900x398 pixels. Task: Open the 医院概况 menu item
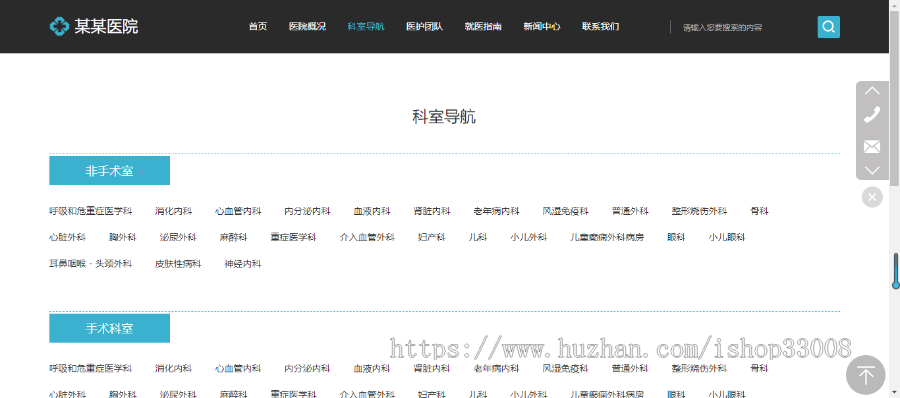click(x=307, y=26)
